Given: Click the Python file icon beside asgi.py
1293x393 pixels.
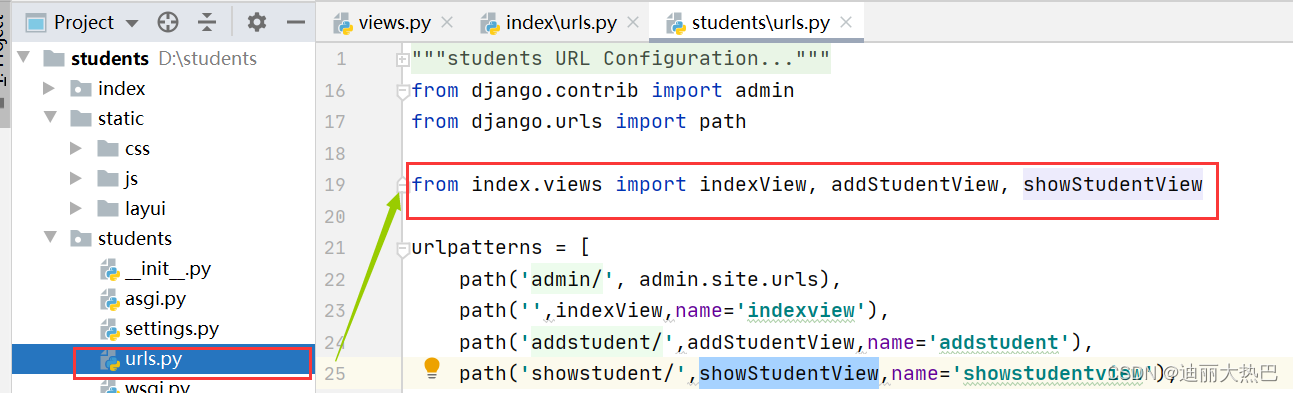Looking at the screenshot, I should [110, 298].
